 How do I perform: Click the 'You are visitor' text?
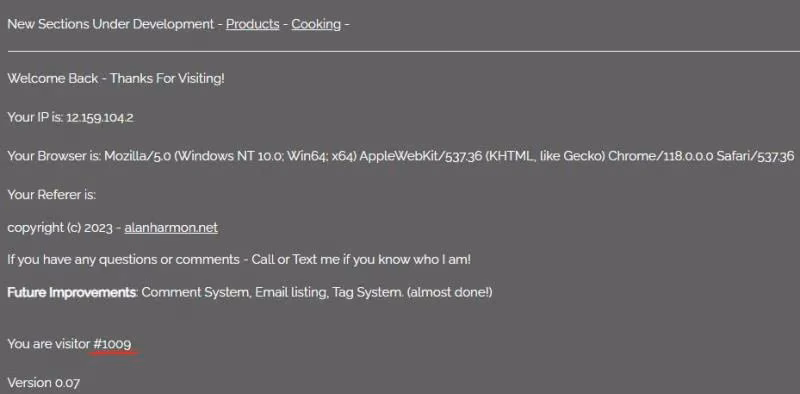pos(48,344)
